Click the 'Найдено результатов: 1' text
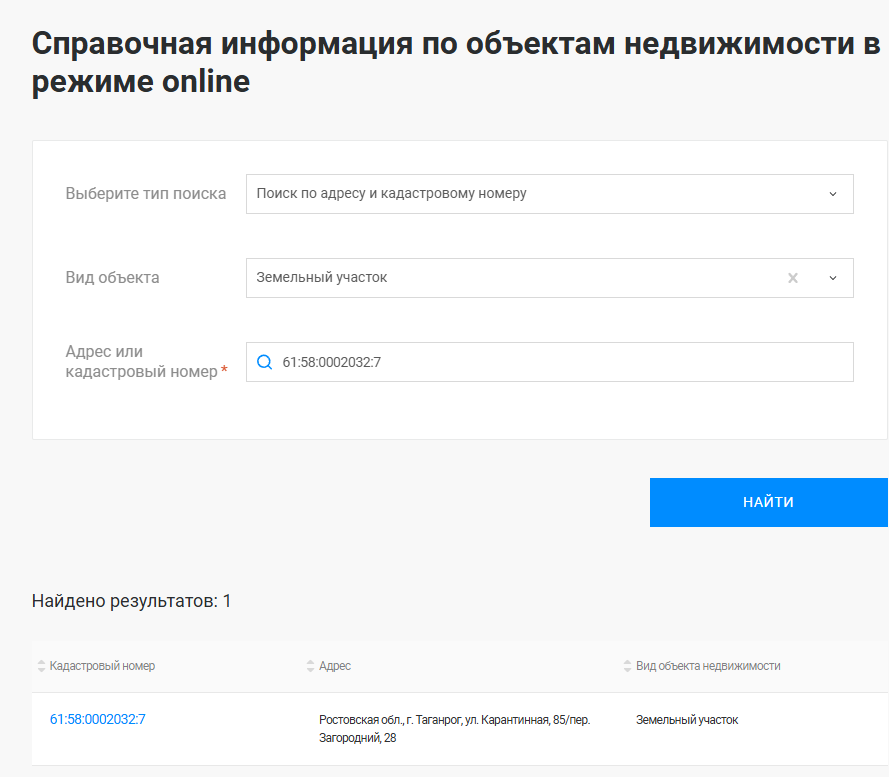Image resolution: width=889 pixels, height=777 pixels. tap(132, 601)
